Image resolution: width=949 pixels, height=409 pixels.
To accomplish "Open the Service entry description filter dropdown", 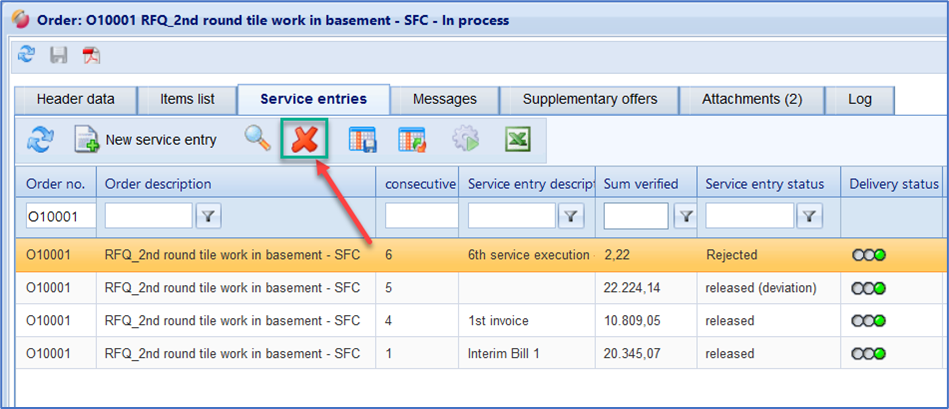I will pos(570,215).
